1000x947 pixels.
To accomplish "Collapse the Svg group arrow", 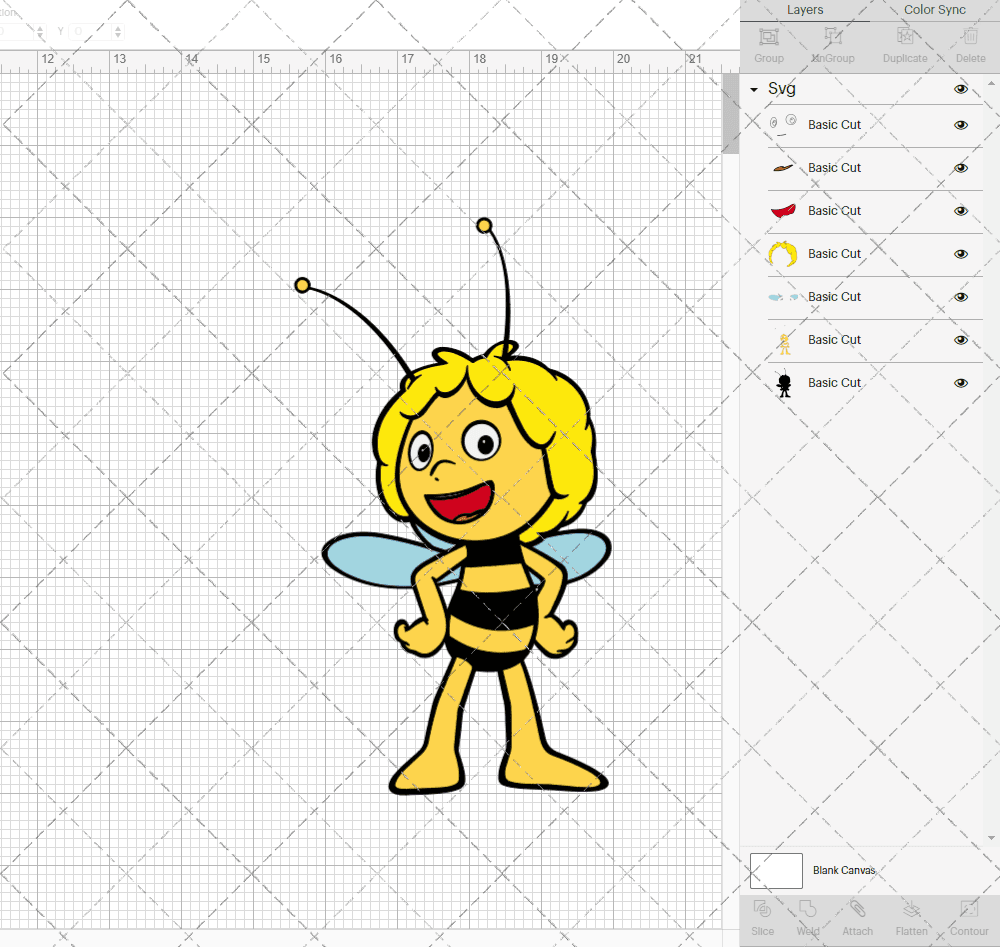I will [754, 90].
